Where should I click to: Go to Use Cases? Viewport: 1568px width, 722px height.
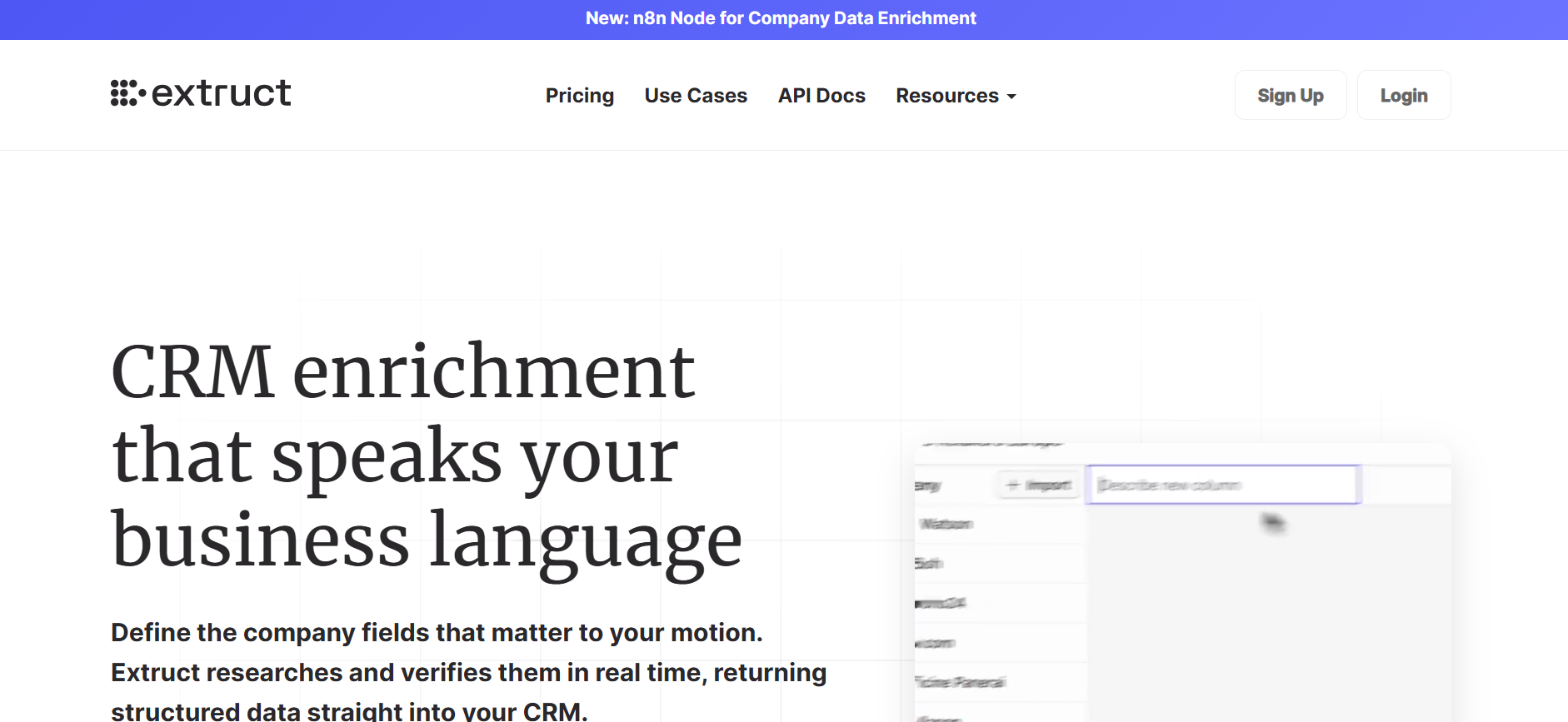(696, 96)
